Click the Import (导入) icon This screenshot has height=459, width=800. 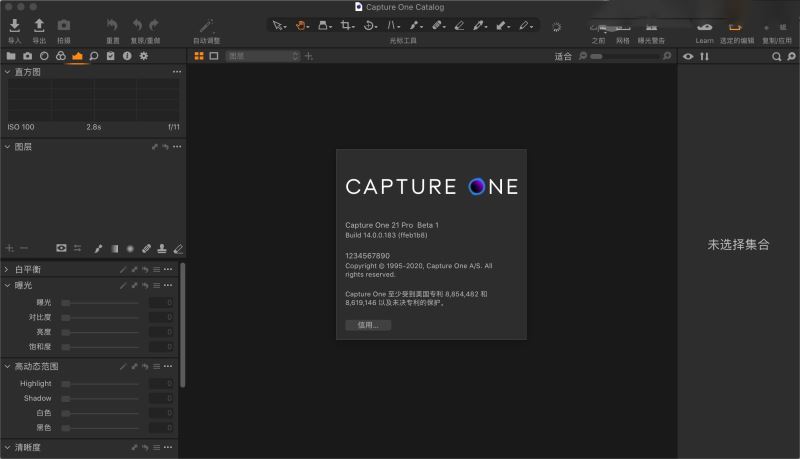[14, 25]
